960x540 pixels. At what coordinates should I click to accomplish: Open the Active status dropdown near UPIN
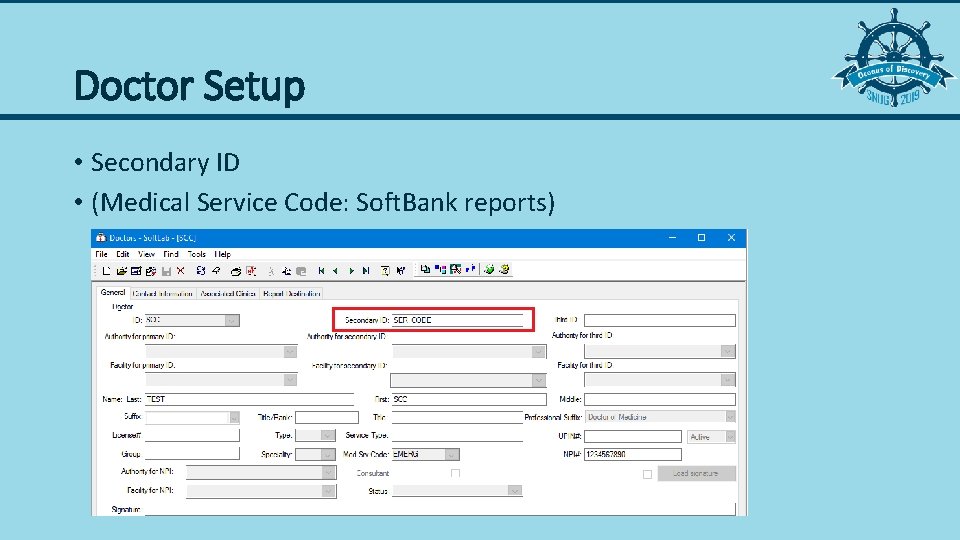point(730,437)
